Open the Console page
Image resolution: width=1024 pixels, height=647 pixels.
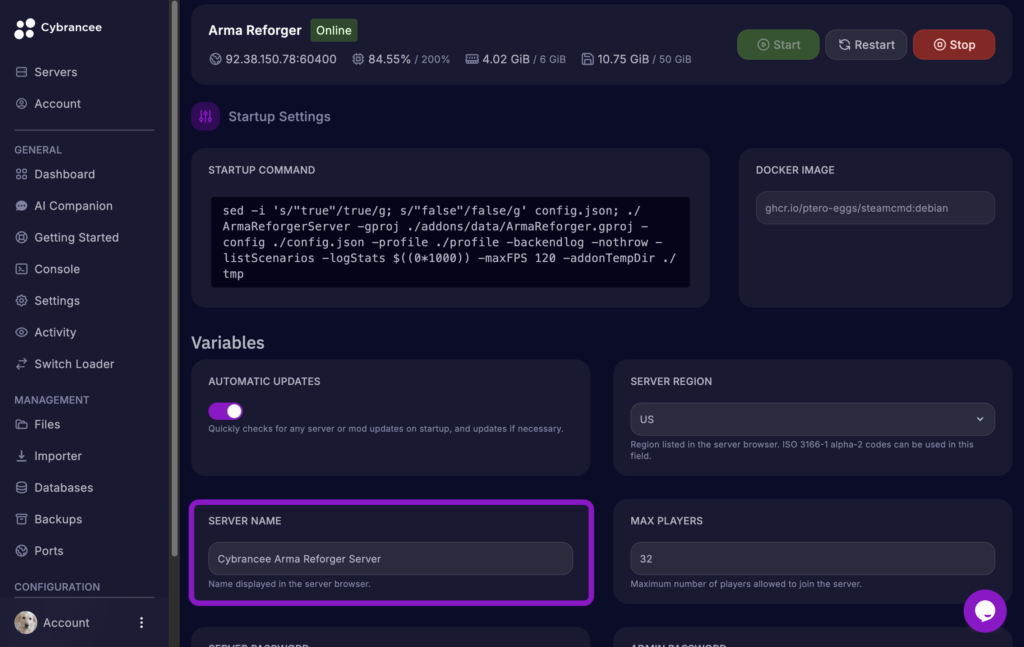(57, 269)
